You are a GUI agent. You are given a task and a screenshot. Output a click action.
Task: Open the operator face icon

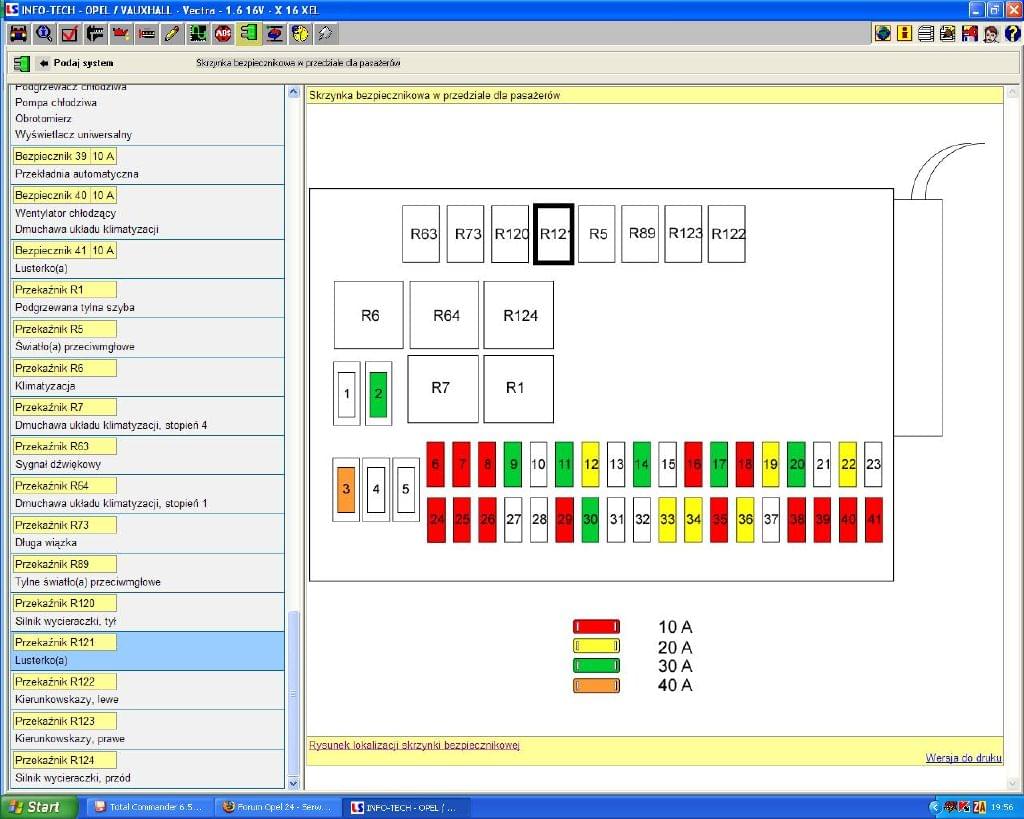pos(991,33)
